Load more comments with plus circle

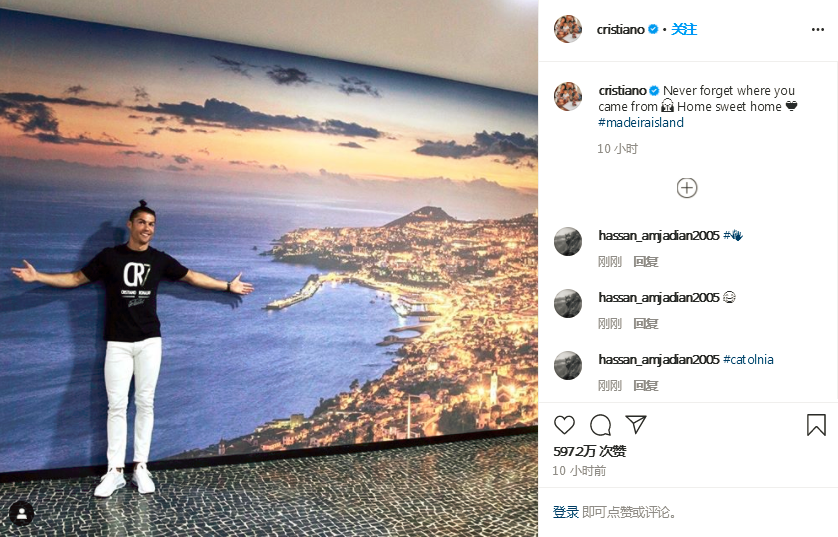coord(687,188)
